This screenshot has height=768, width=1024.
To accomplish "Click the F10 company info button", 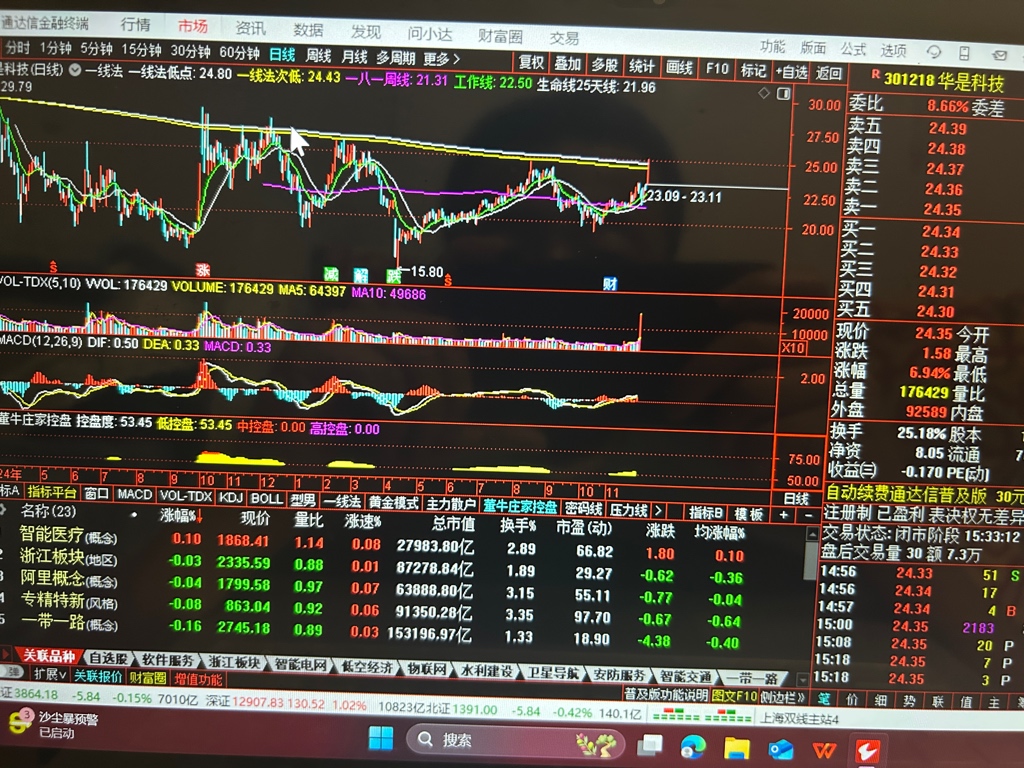I will [716, 69].
